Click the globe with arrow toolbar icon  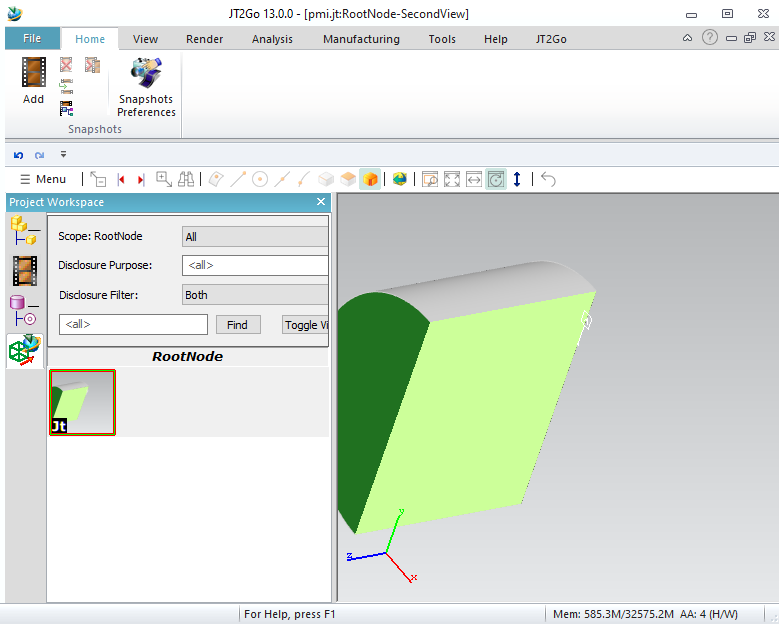tap(399, 179)
